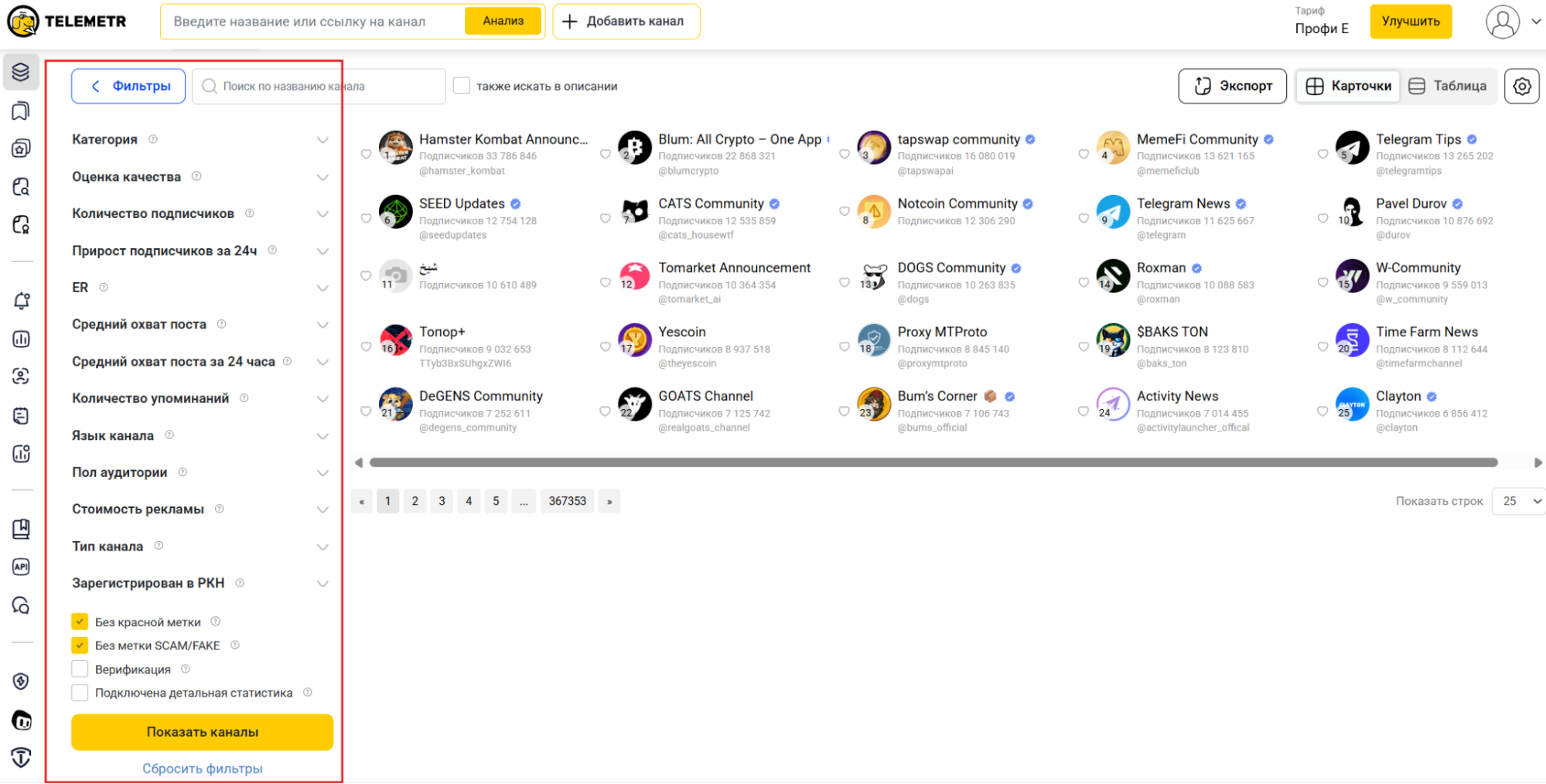Image resolution: width=1546 pixels, height=784 pixels.
Task: Open the API sidebar icon
Action: (x=22, y=567)
